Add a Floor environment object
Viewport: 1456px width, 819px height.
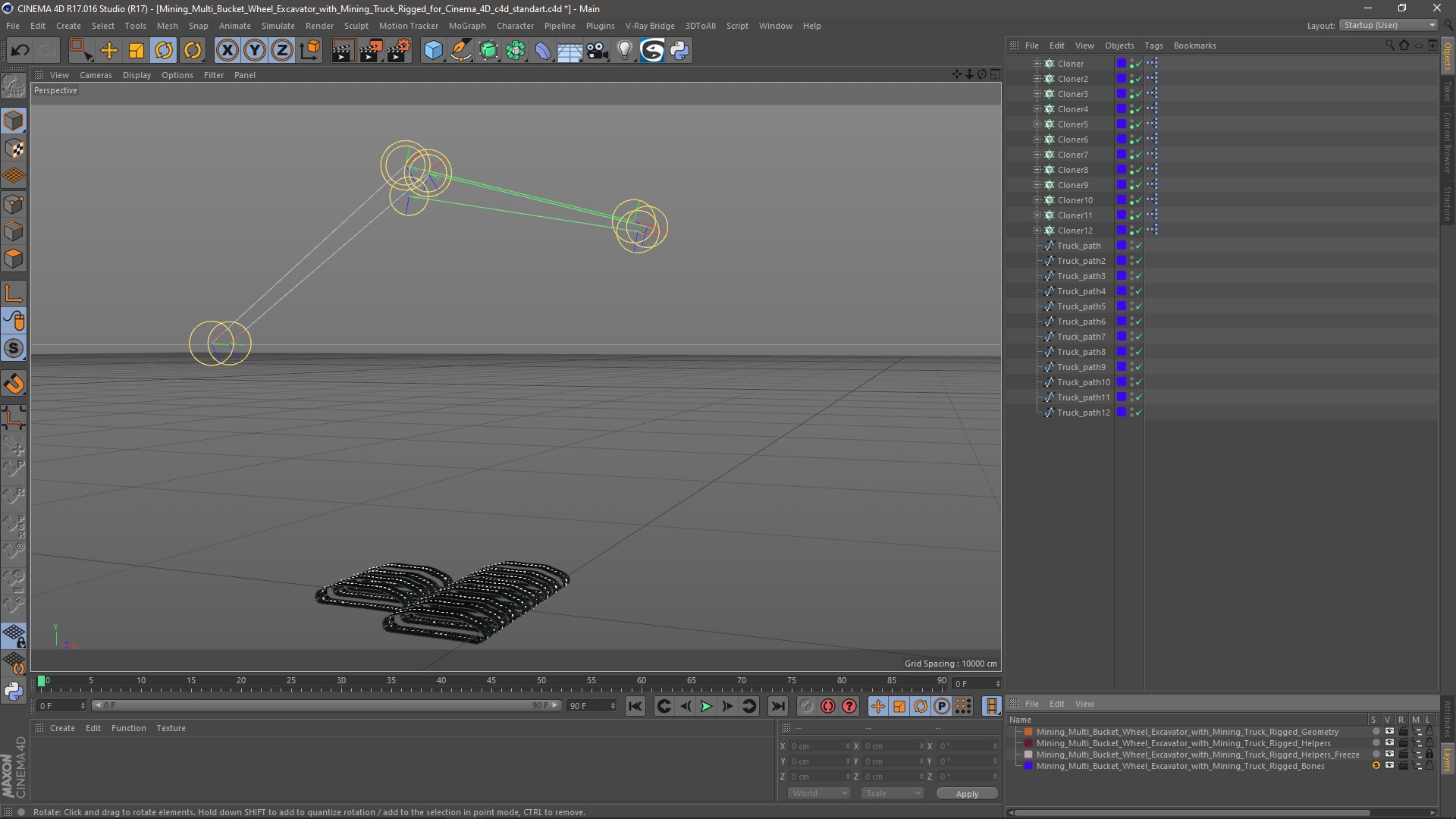[x=570, y=51]
